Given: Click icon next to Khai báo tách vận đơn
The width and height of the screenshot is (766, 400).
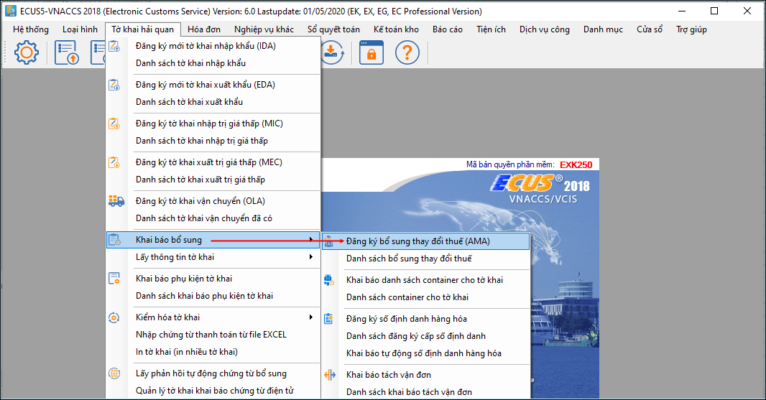Looking at the screenshot, I should pos(331,375).
